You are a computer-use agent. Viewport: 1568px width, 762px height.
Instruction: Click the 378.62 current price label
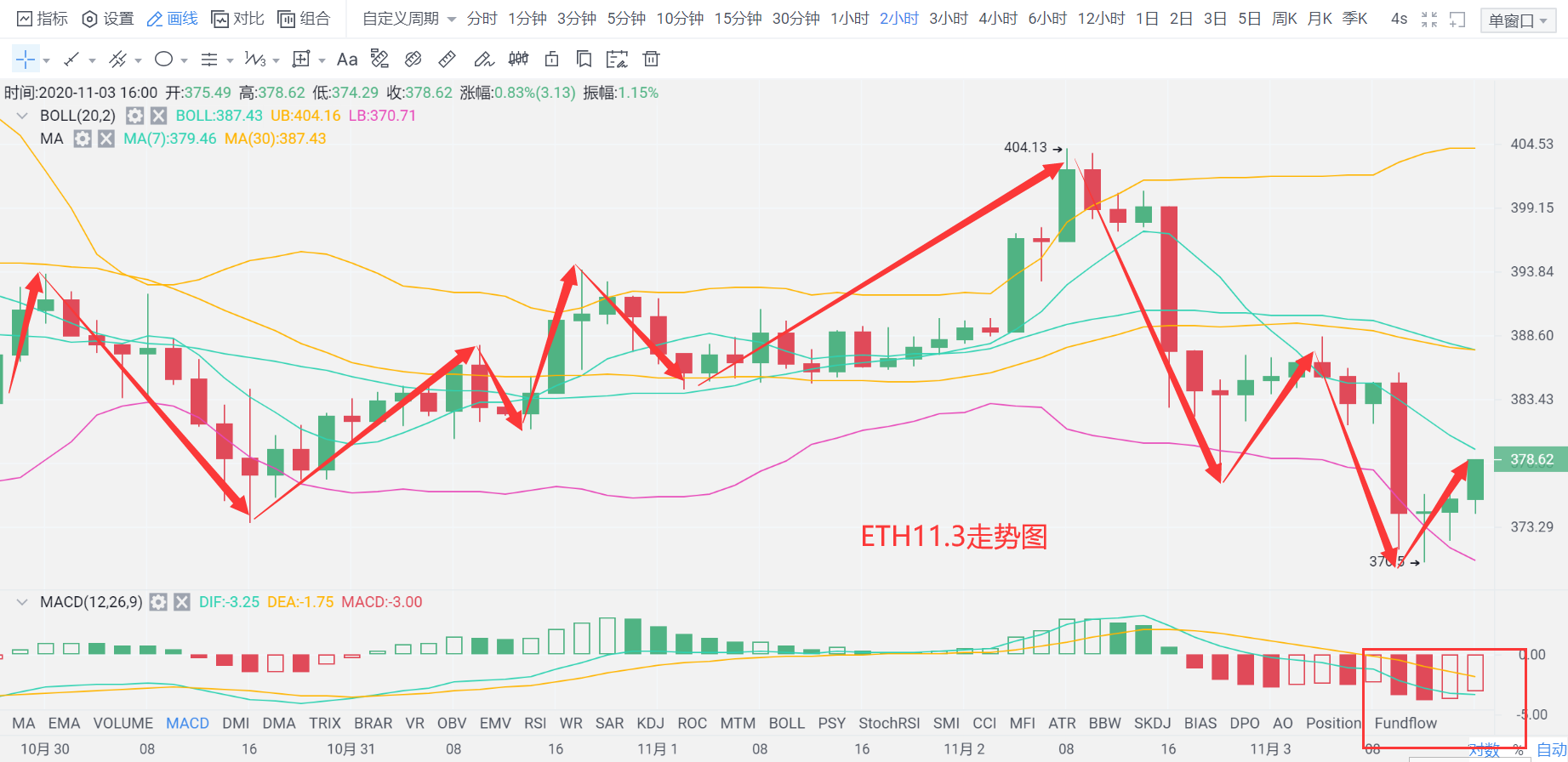coord(1531,459)
